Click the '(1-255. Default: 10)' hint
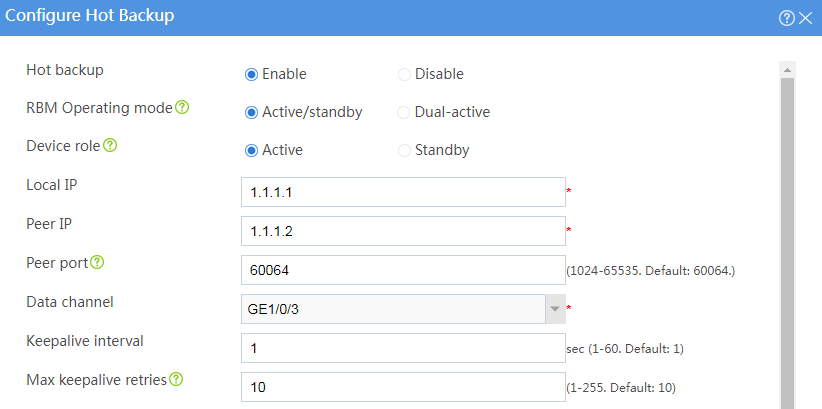The height and width of the screenshot is (409, 822). tap(621, 388)
